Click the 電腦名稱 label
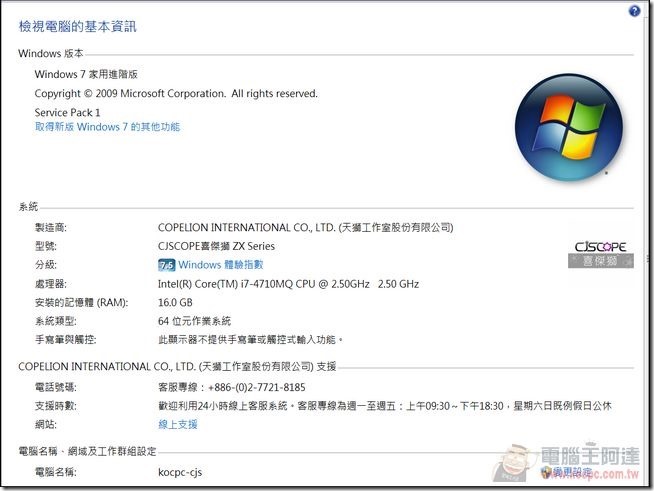 (55, 472)
